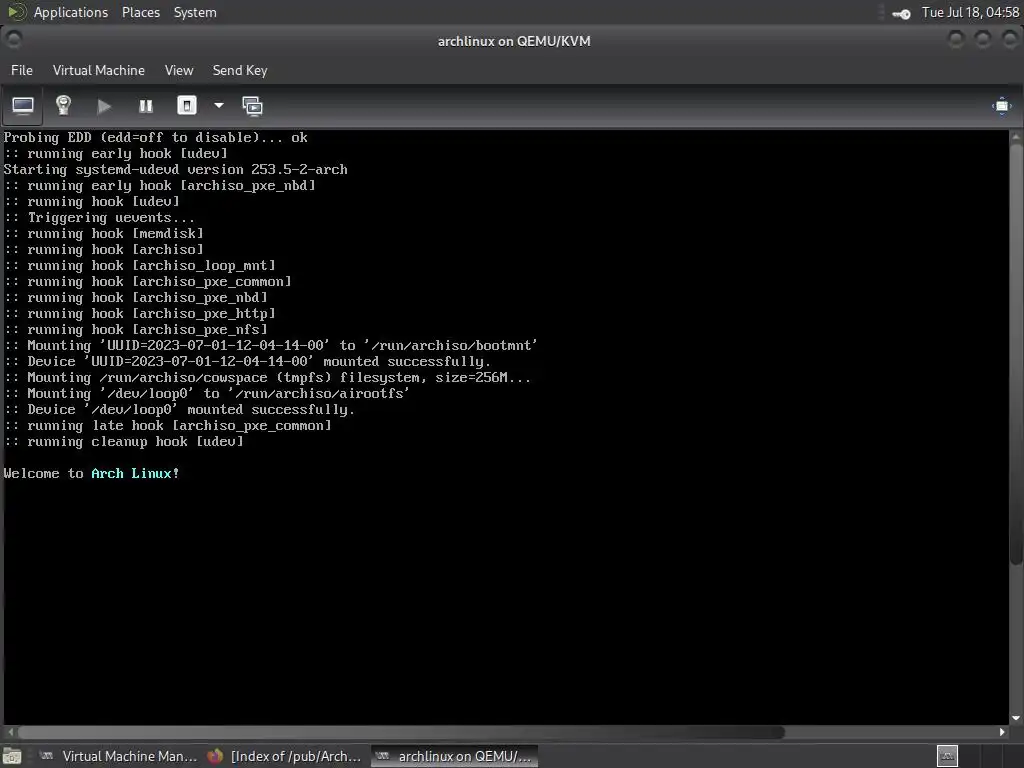Select archlinux on QEMU taskbar entry
Screen dimensions: 1024x768
point(455,756)
